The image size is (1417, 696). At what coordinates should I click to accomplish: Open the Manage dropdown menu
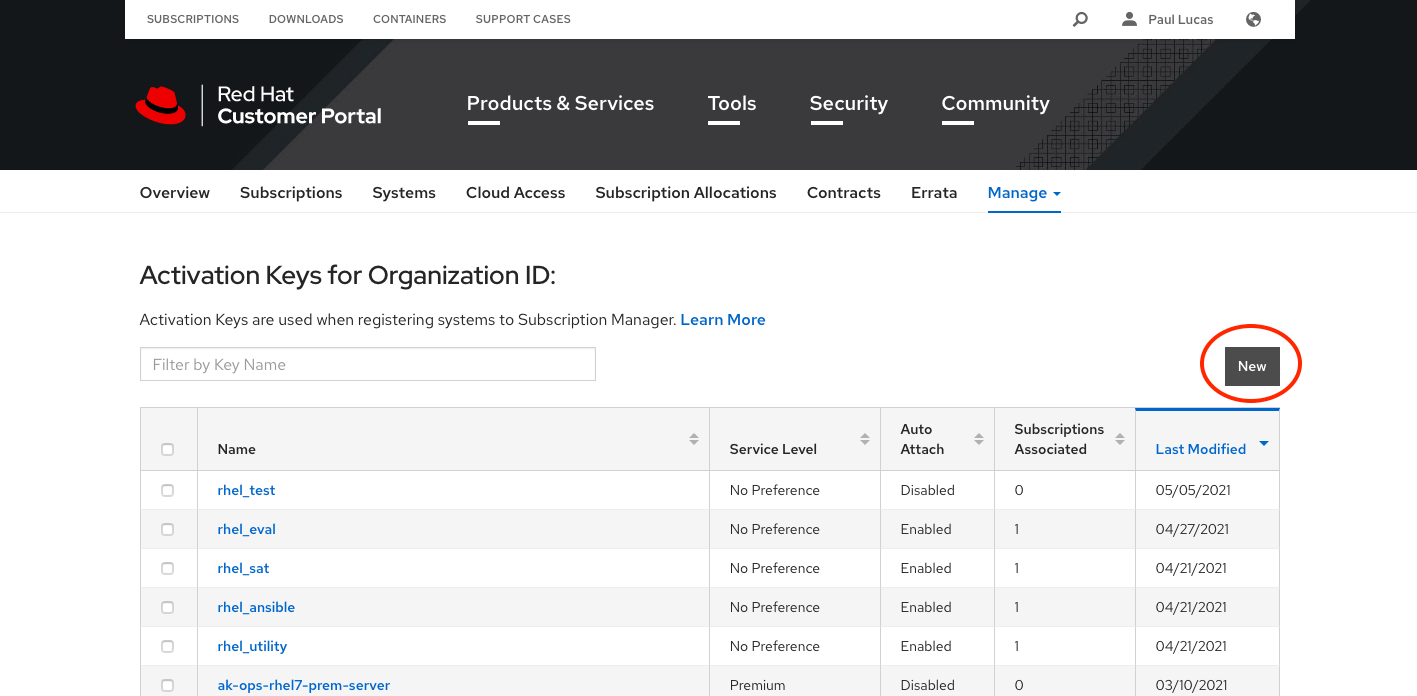point(1024,192)
